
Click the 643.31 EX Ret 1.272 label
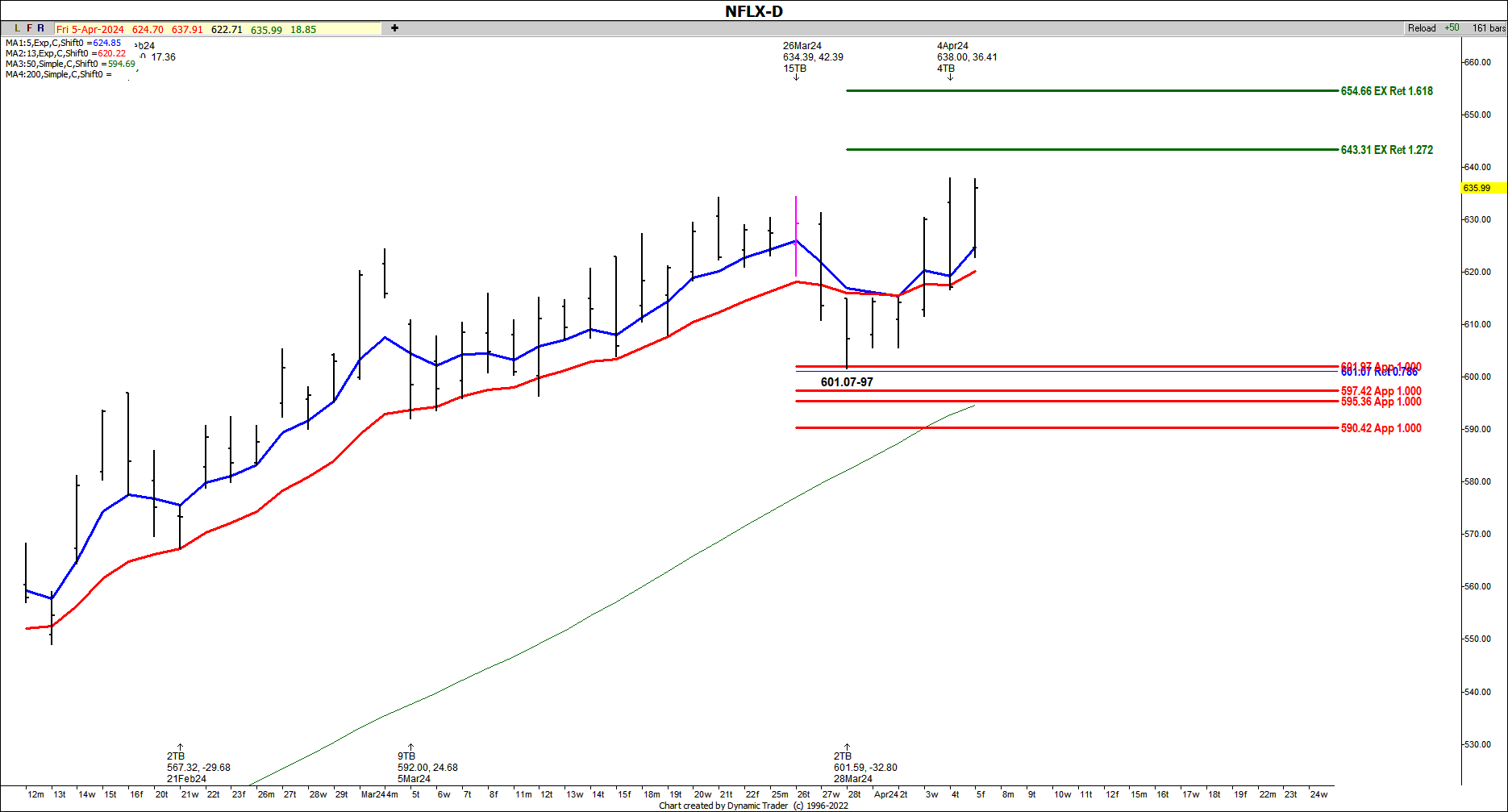click(1387, 150)
